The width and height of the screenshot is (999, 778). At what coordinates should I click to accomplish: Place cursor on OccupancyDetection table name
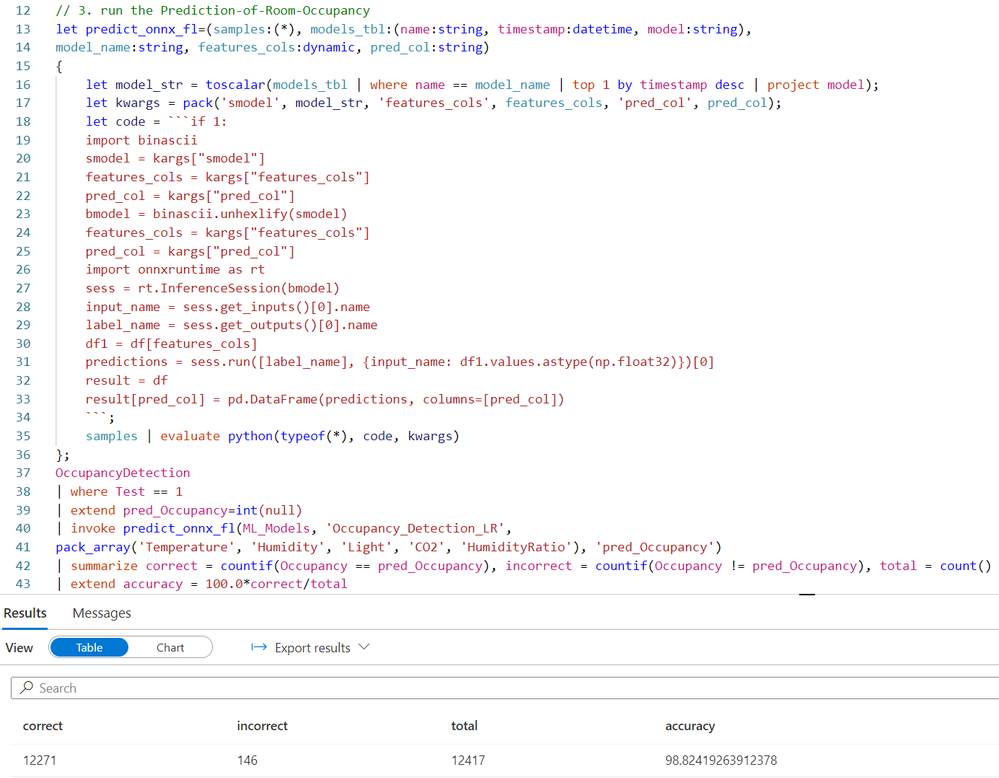coord(122,473)
